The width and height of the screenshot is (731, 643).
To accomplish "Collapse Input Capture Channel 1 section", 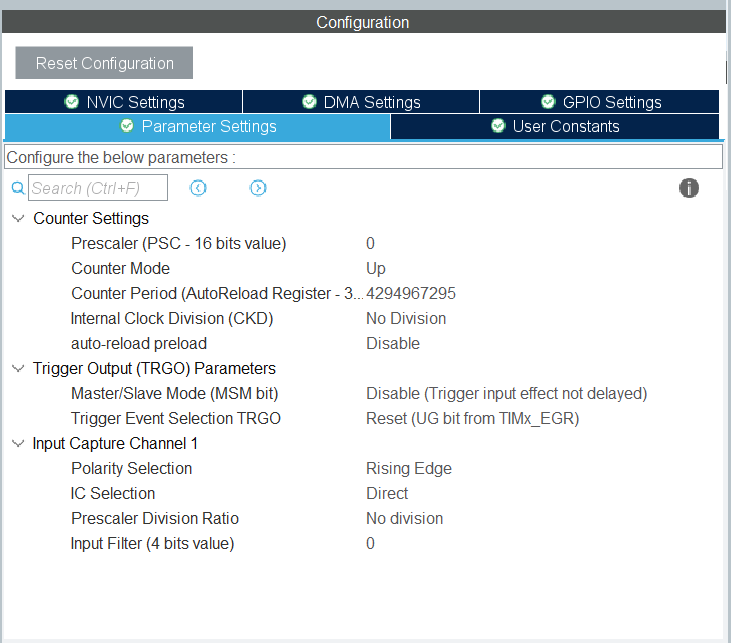I will [x=18, y=443].
